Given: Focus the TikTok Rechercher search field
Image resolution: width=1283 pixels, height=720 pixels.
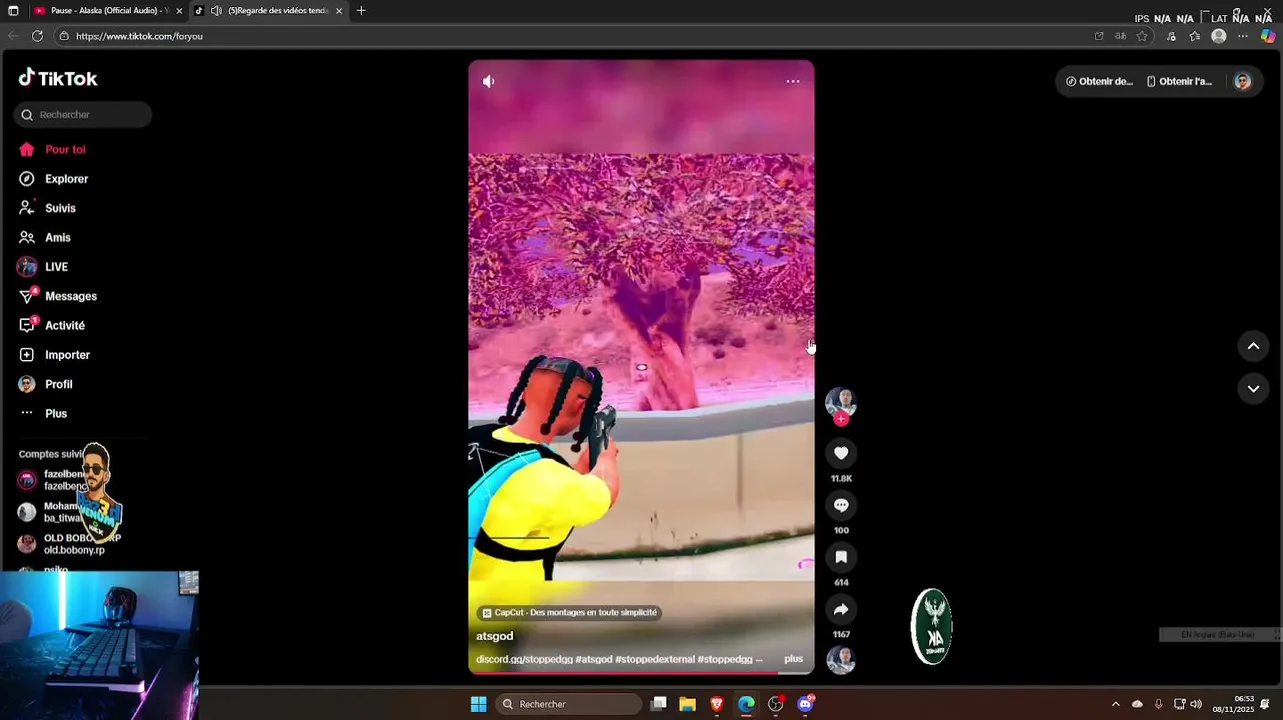Looking at the screenshot, I should (83, 115).
